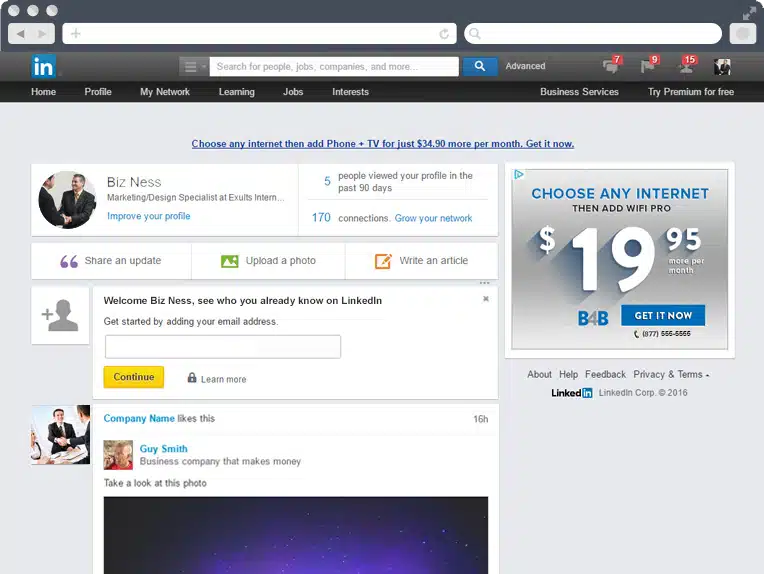Click the plus icon in address bar

pyautogui.click(x=76, y=34)
